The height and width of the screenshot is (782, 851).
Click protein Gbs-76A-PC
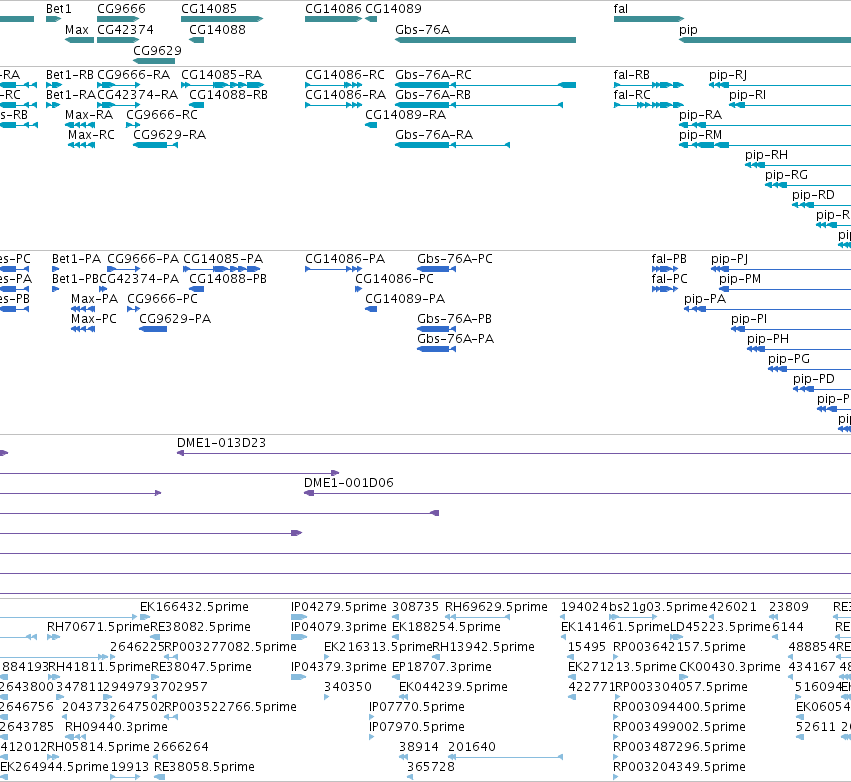(x=455, y=259)
